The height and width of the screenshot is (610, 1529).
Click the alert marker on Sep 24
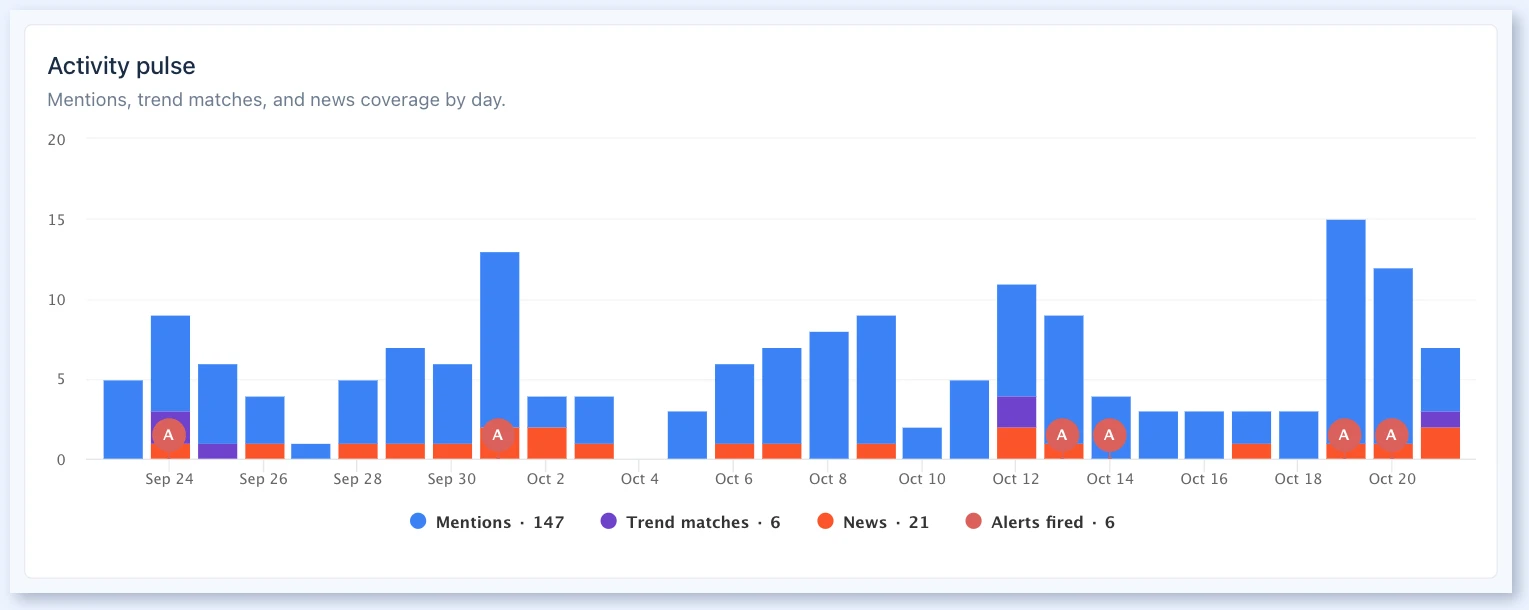click(169, 435)
